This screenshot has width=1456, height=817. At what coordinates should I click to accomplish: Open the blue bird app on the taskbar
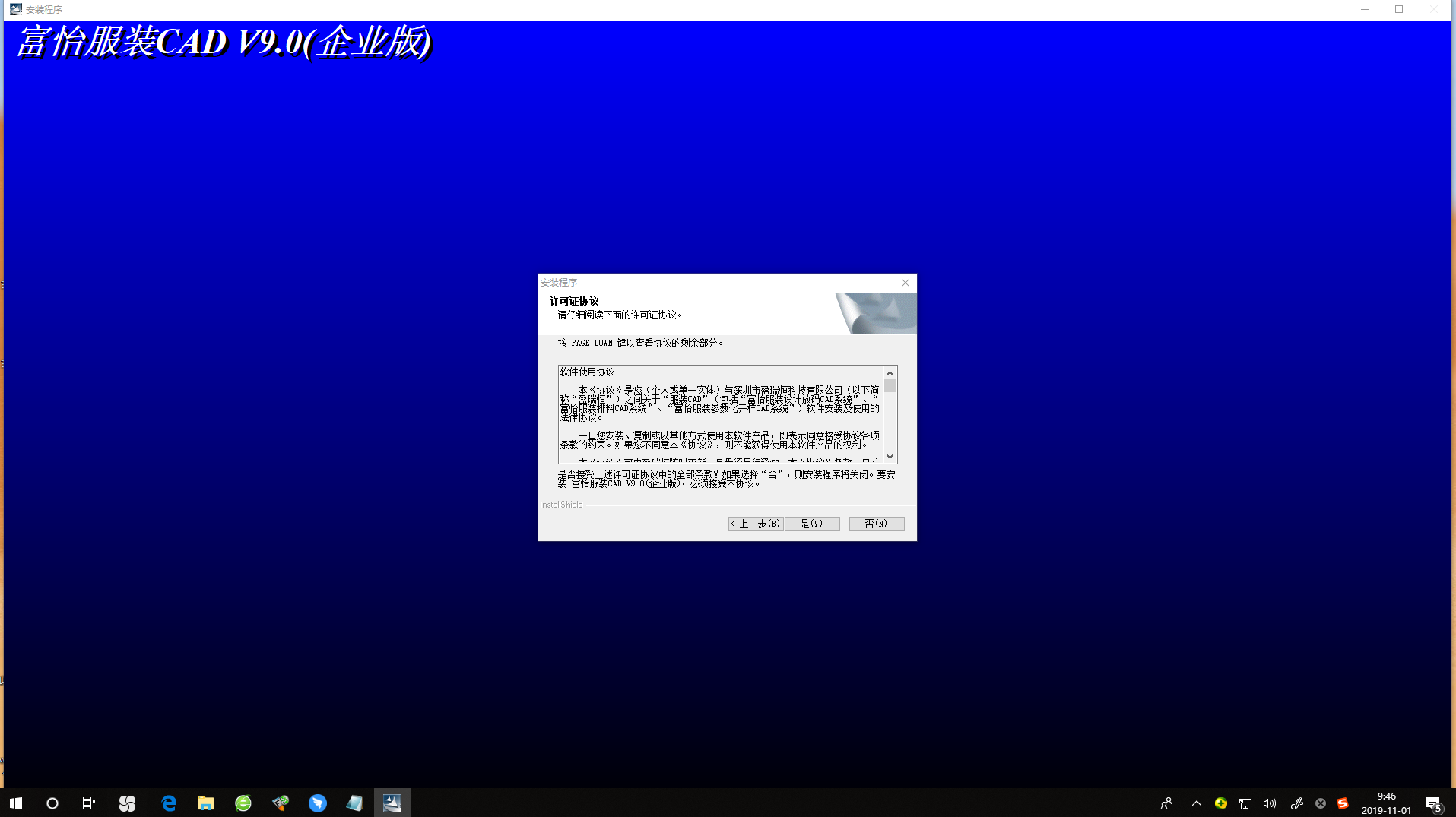[x=318, y=803]
